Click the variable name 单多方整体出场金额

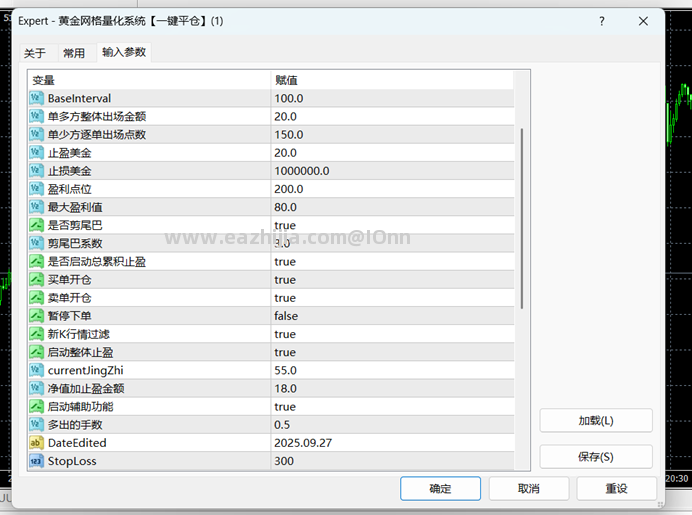click(x=97, y=117)
